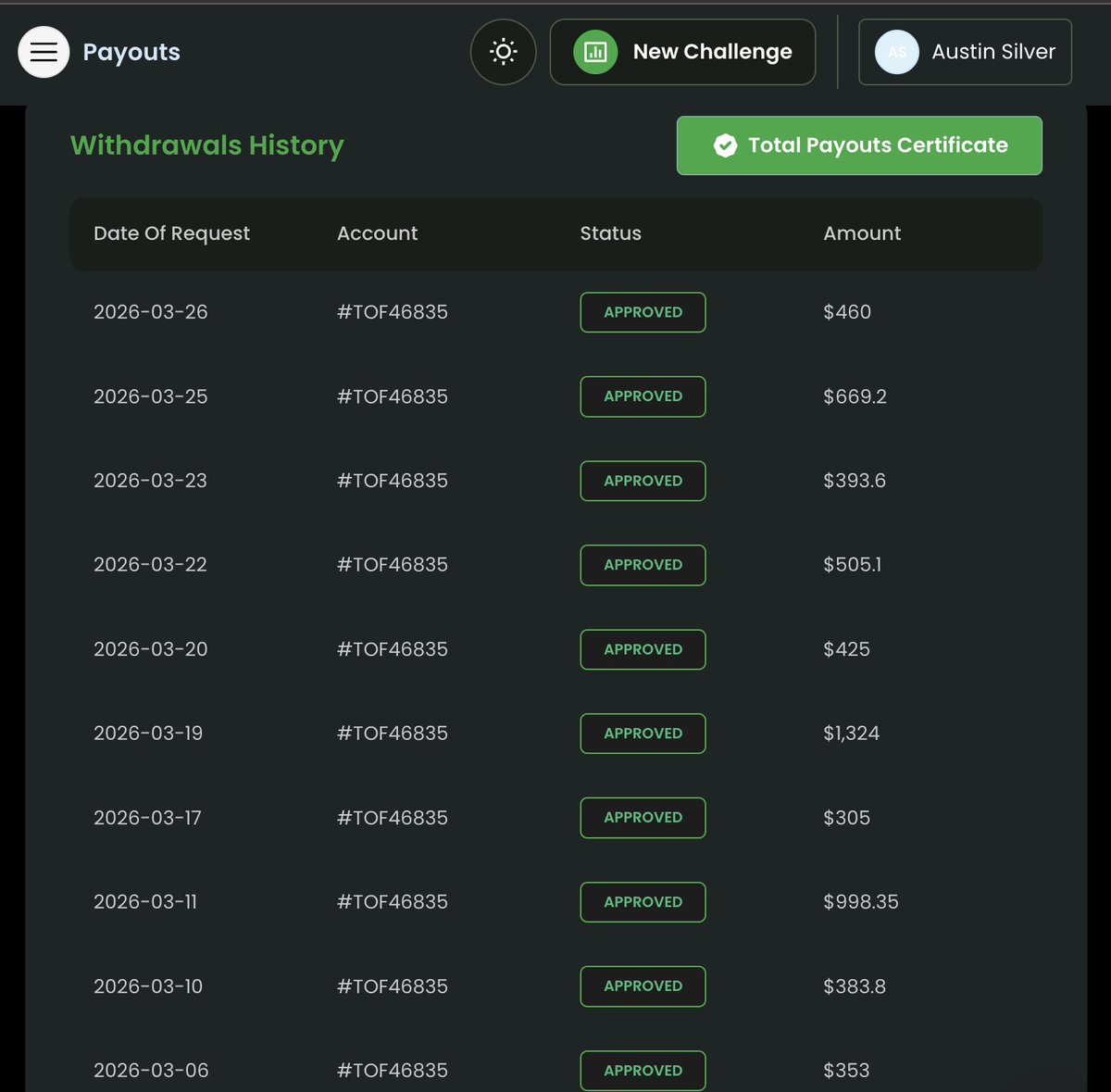Click the Withdrawals History heading
The width and height of the screenshot is (1111, 1092).
pyautogui.click(x=207, y=145)
